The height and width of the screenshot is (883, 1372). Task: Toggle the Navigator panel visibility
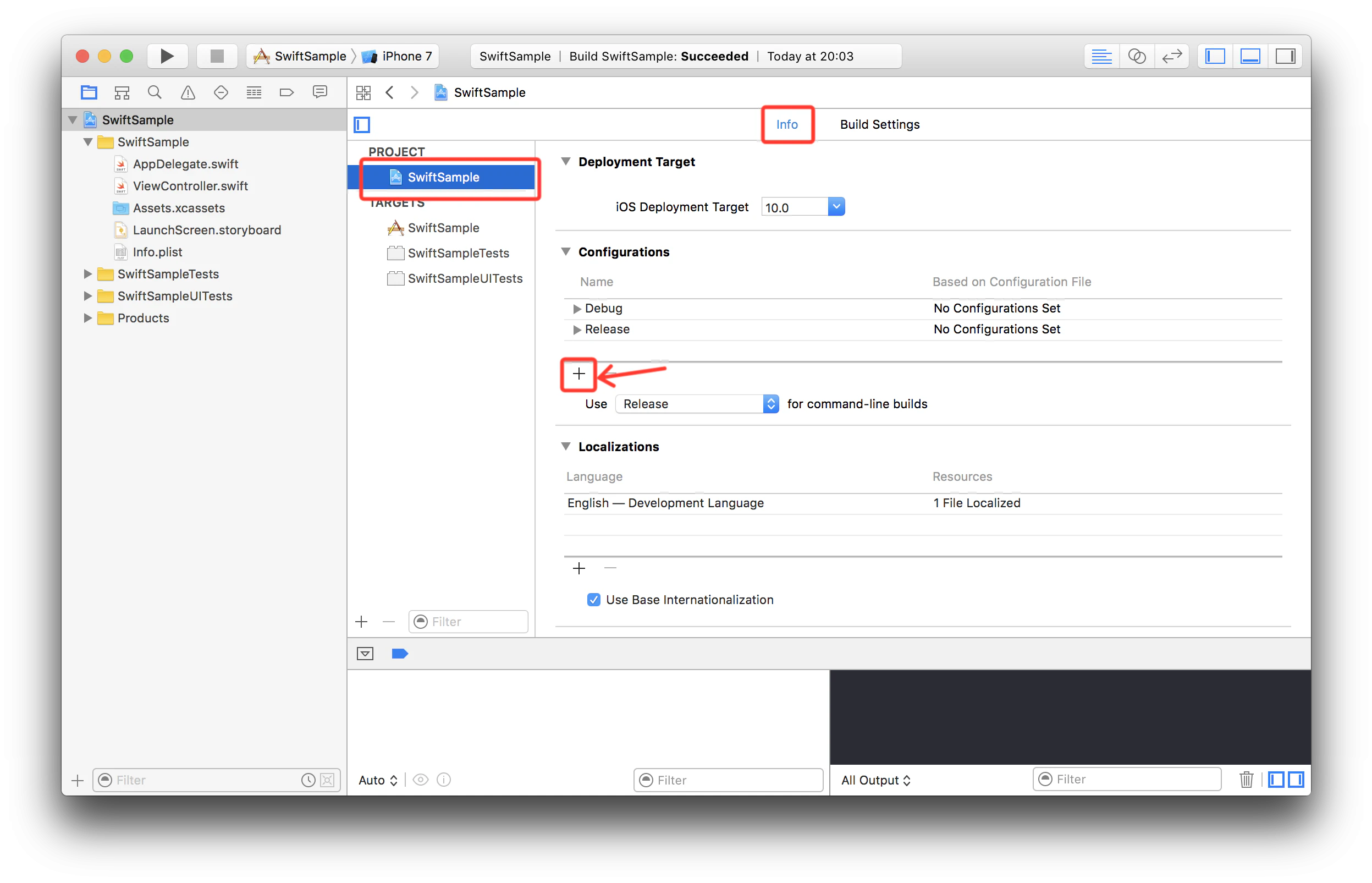1215,56
